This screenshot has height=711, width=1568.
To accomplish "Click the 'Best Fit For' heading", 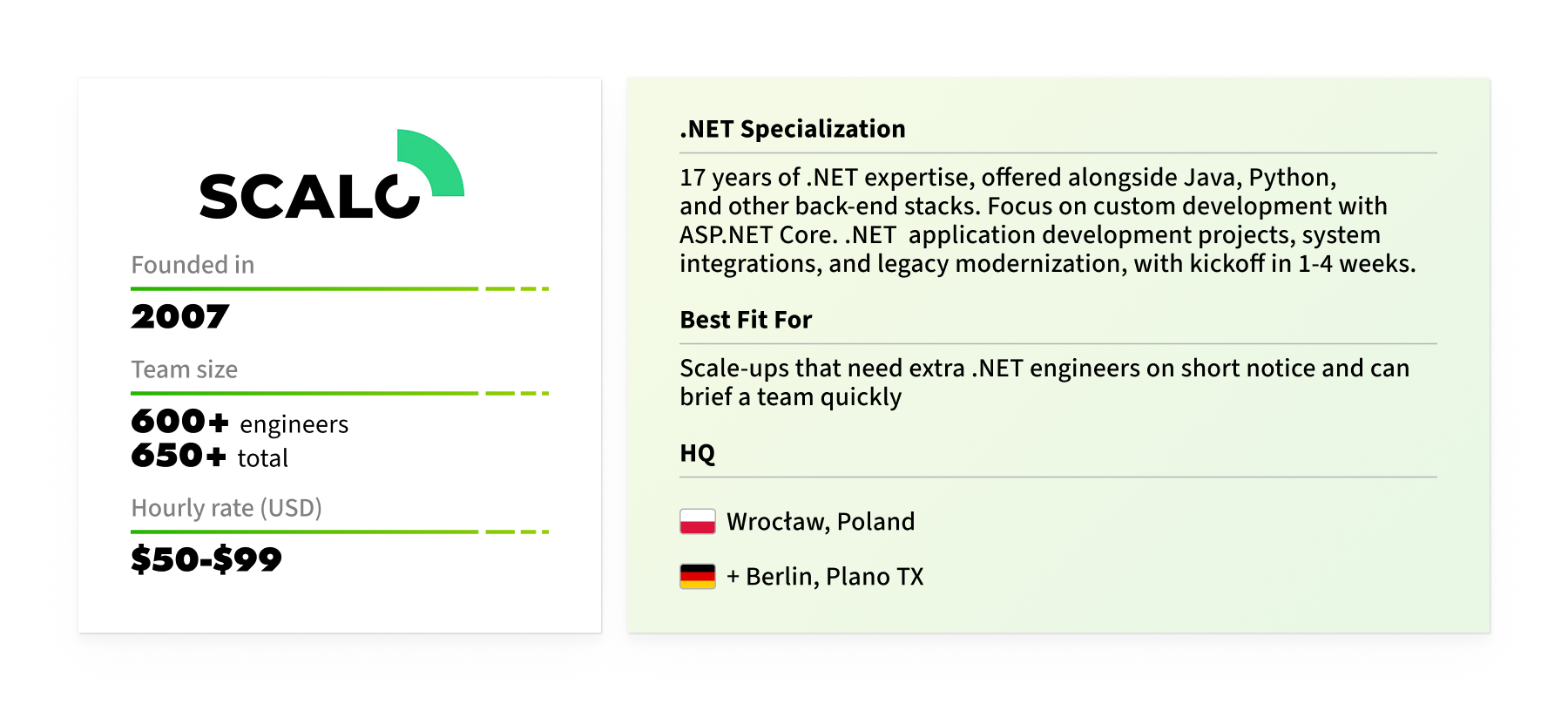I will tap(746, 320).
